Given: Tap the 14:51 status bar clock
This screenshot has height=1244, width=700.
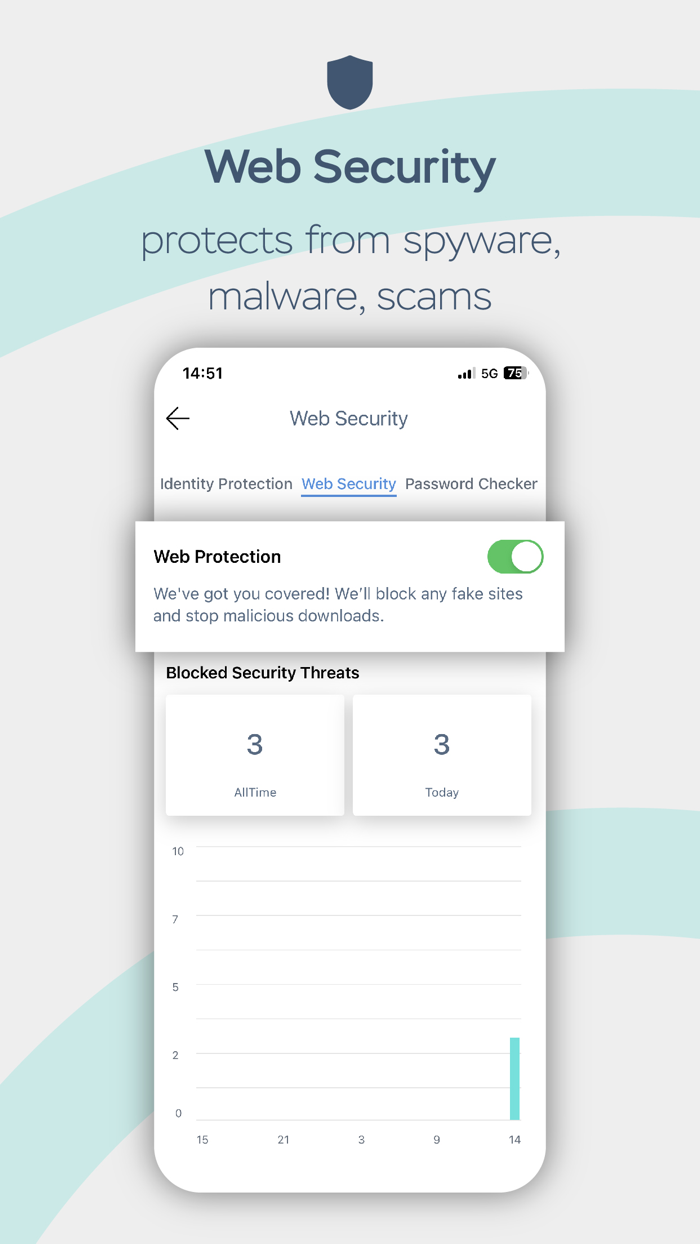Looking at the screenshot, I should coord(202,373).
